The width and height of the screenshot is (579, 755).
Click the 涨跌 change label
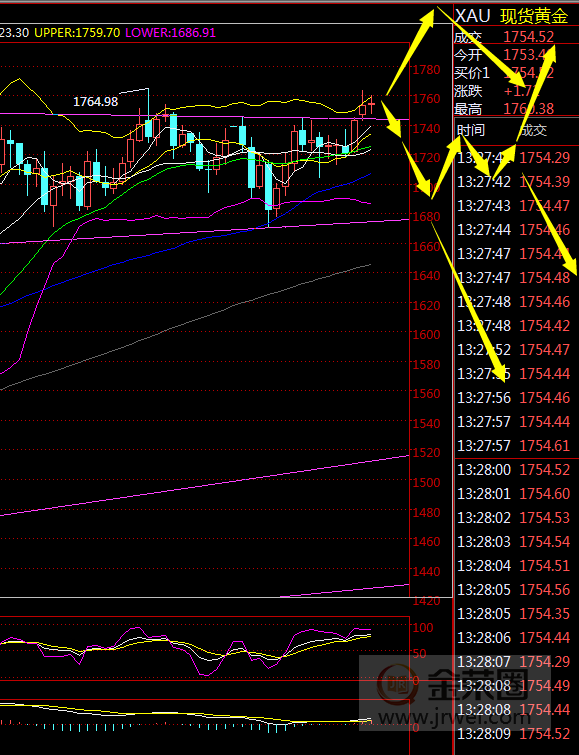click(468, 91)
